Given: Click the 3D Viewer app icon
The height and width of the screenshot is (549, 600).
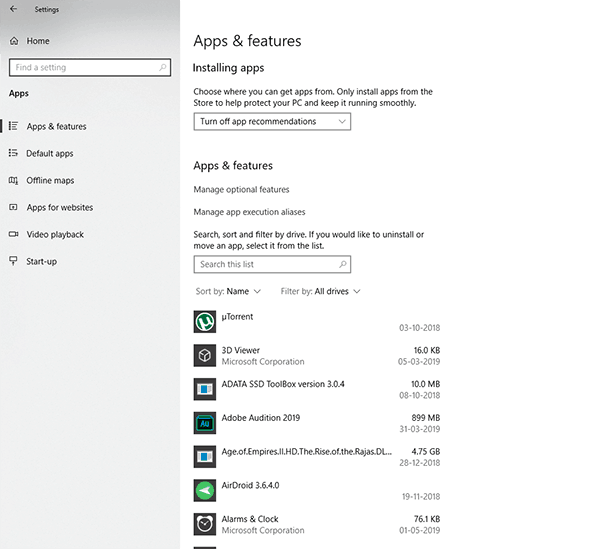Looking at the screenshot, I should point(205,355).
